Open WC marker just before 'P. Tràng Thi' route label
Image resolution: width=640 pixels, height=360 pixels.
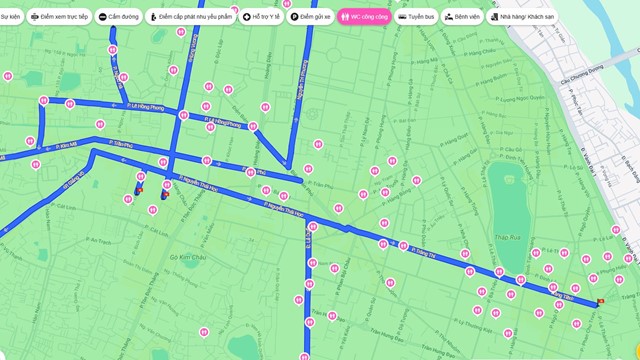coord(403,246)
